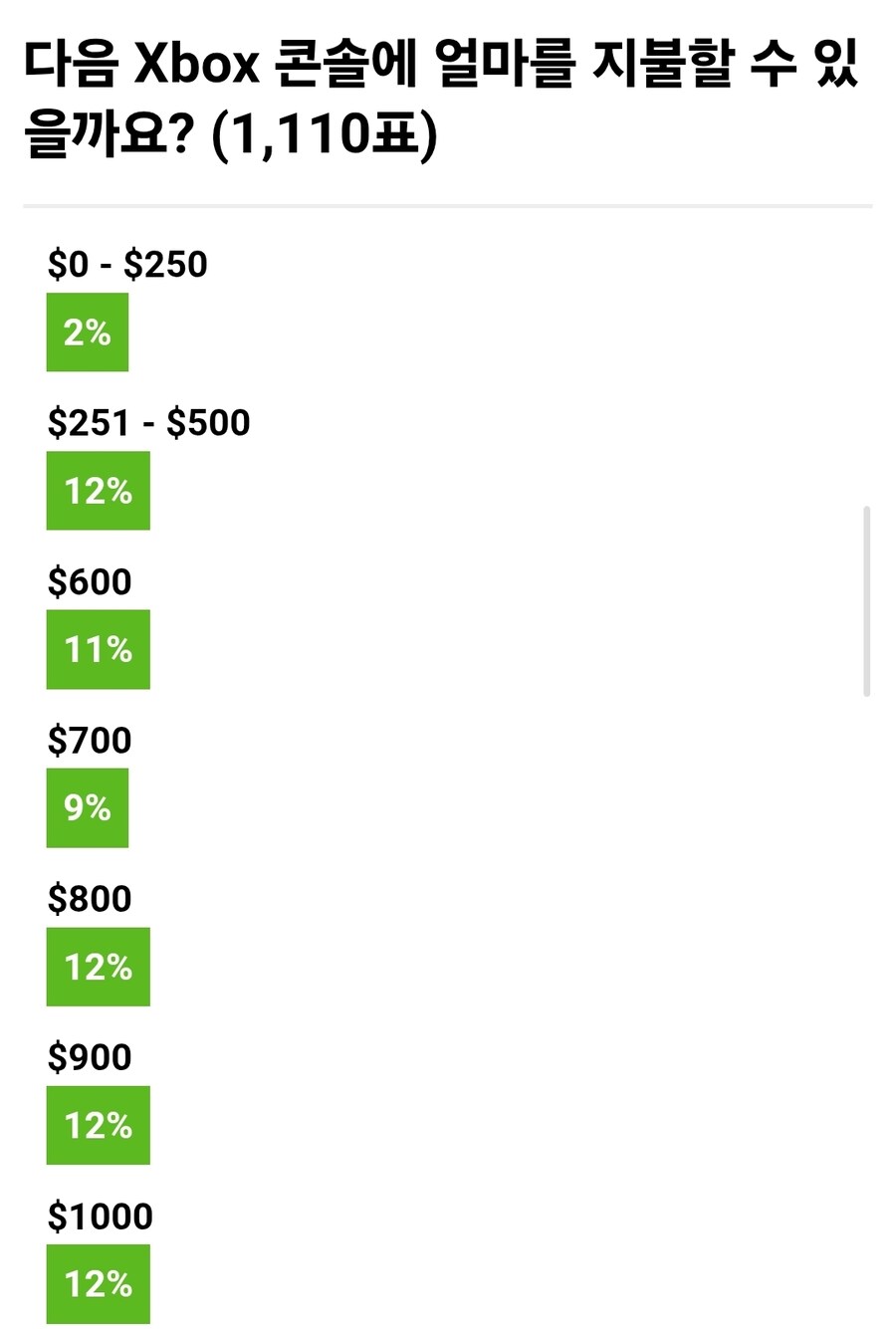
Task: Click the green 11% result bar
Action: pos(99,649)
